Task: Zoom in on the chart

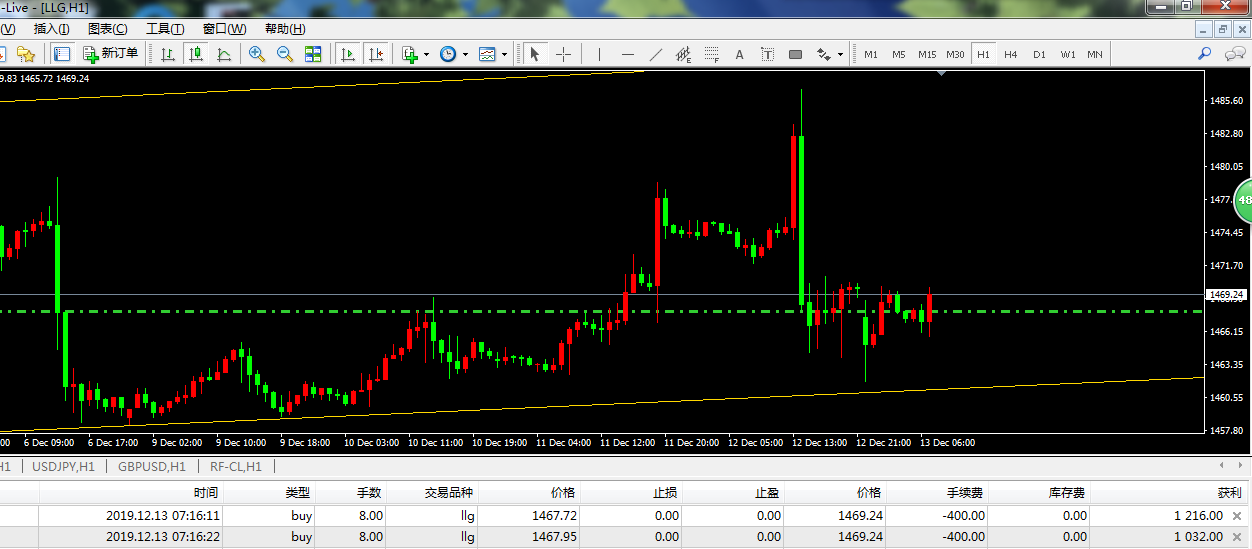Action: tap(257, 54)
